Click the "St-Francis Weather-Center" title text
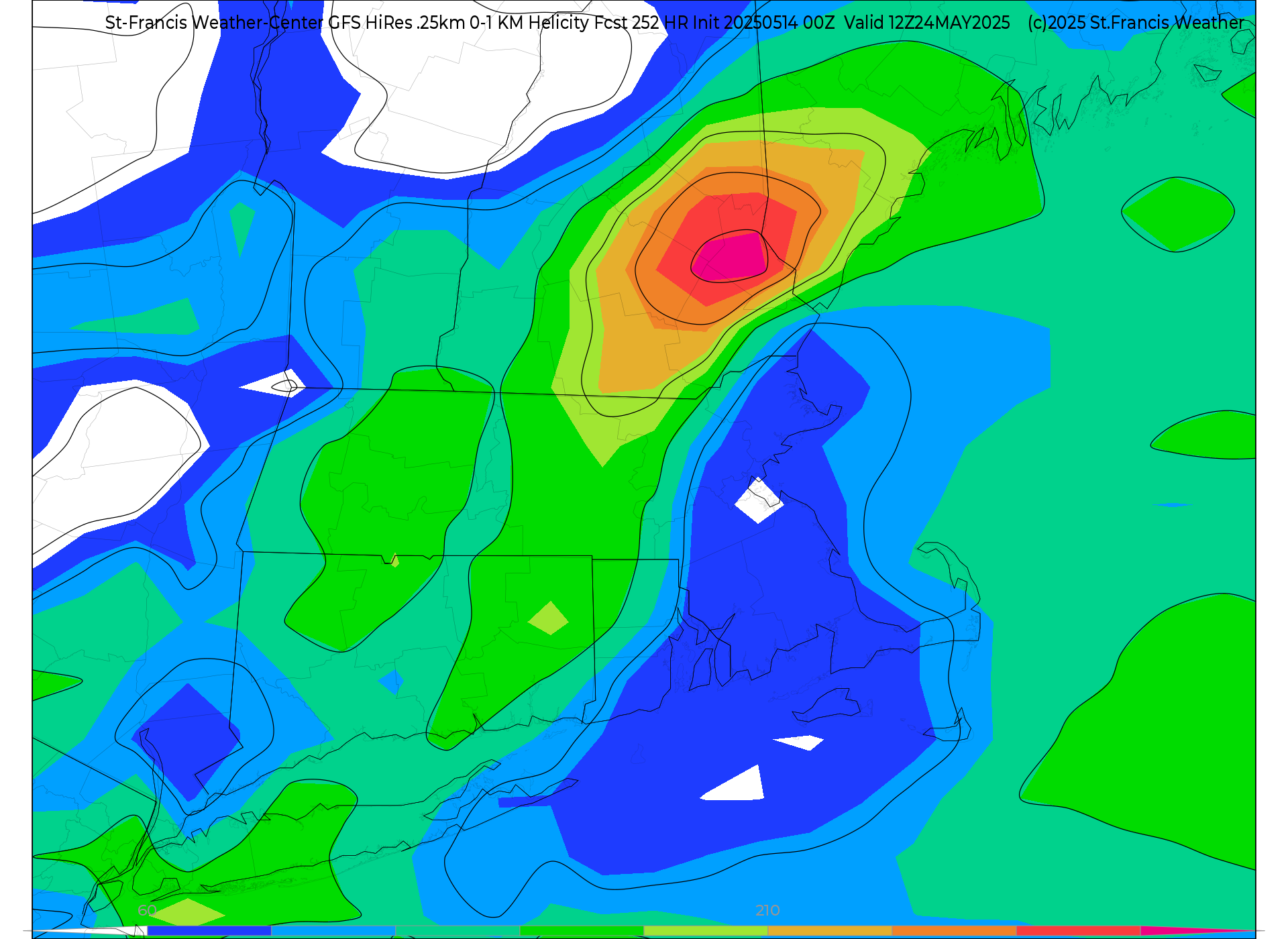Viewport: 1288px width, 939px height. point(214,23)
